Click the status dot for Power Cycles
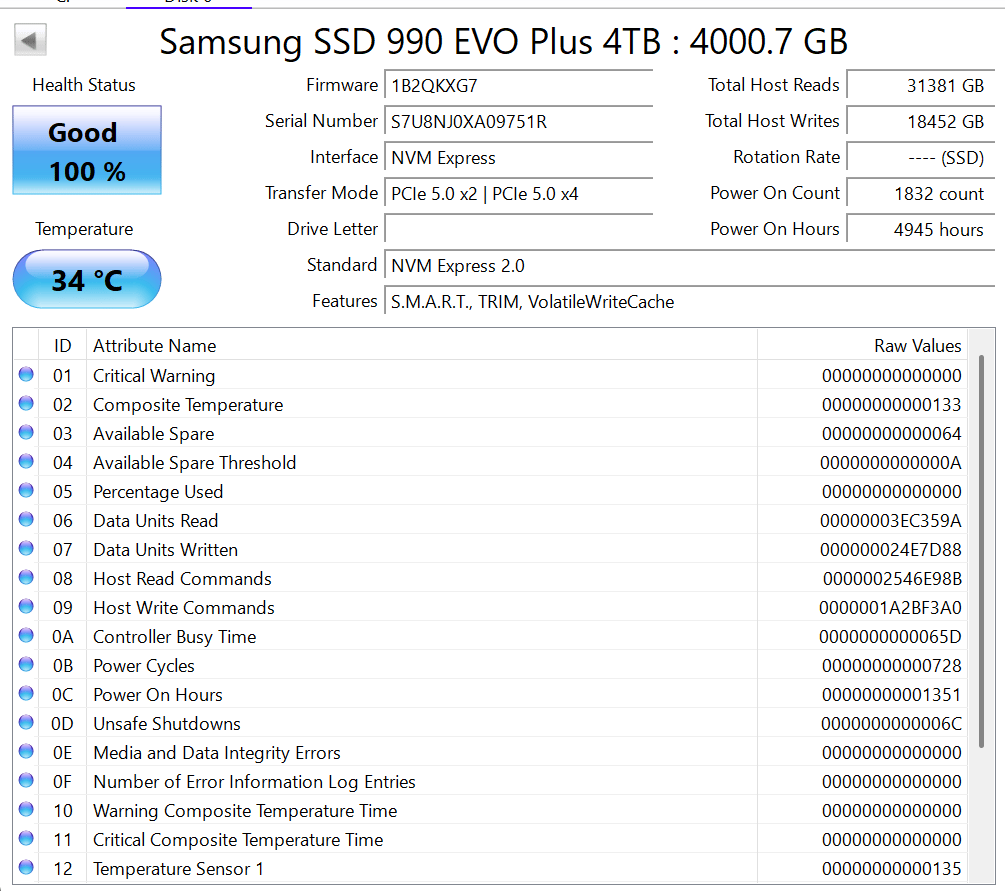The width and height of the screenshot is (1005, 891). coord(26,664)
